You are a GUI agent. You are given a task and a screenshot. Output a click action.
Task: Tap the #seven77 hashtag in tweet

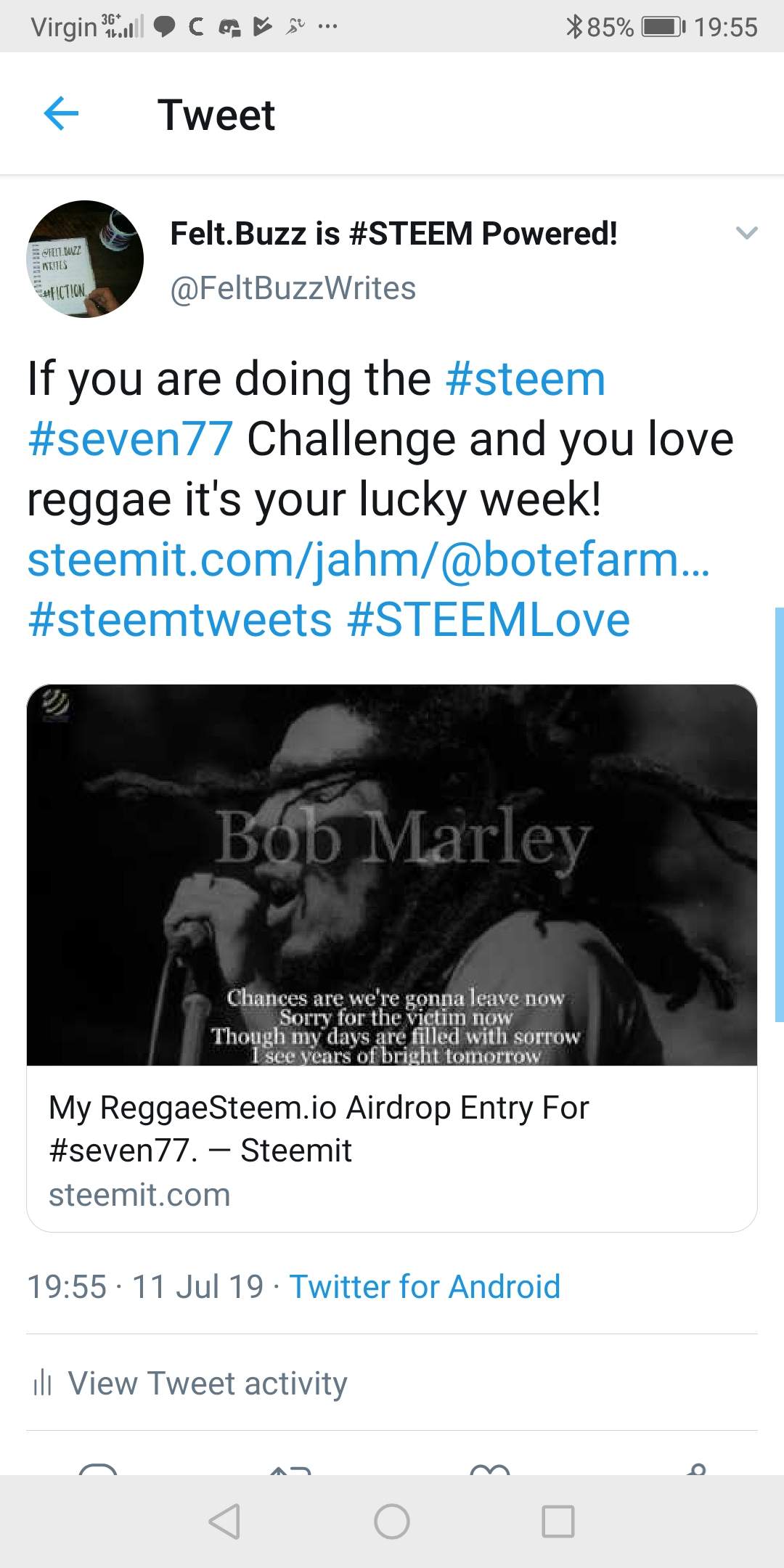(x=131, y=439)
